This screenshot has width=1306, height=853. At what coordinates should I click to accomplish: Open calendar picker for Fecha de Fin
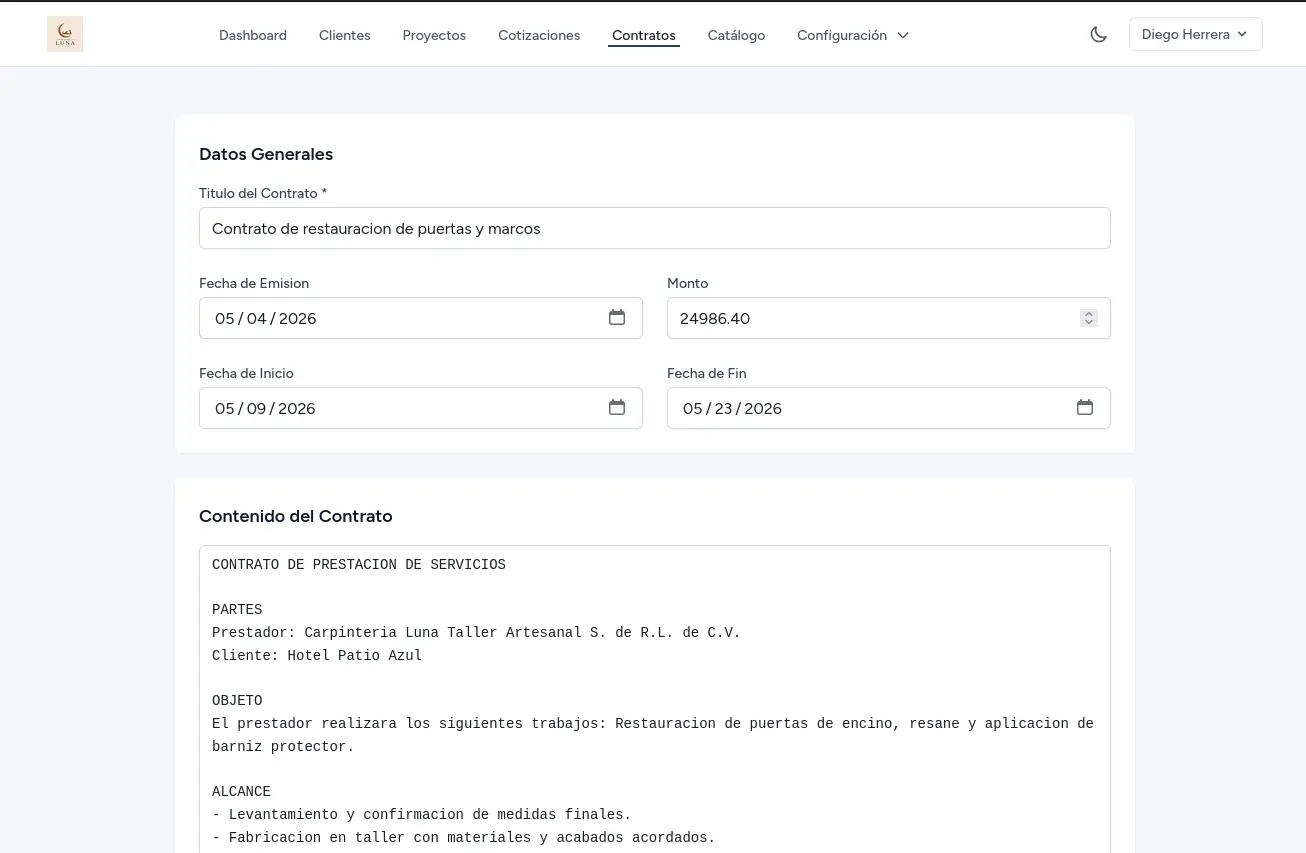tap(1085, 407)
